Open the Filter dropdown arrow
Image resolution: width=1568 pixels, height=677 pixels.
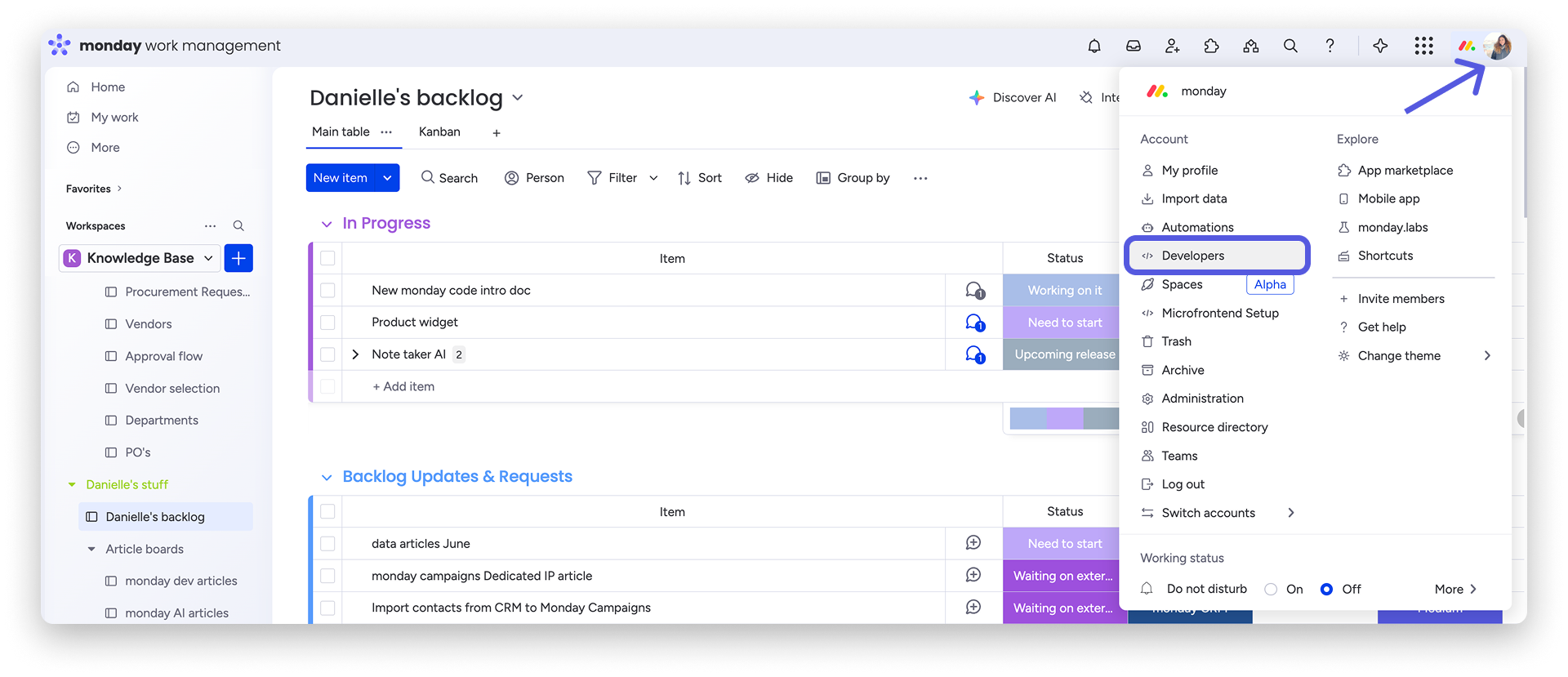[x=653, y=178]
